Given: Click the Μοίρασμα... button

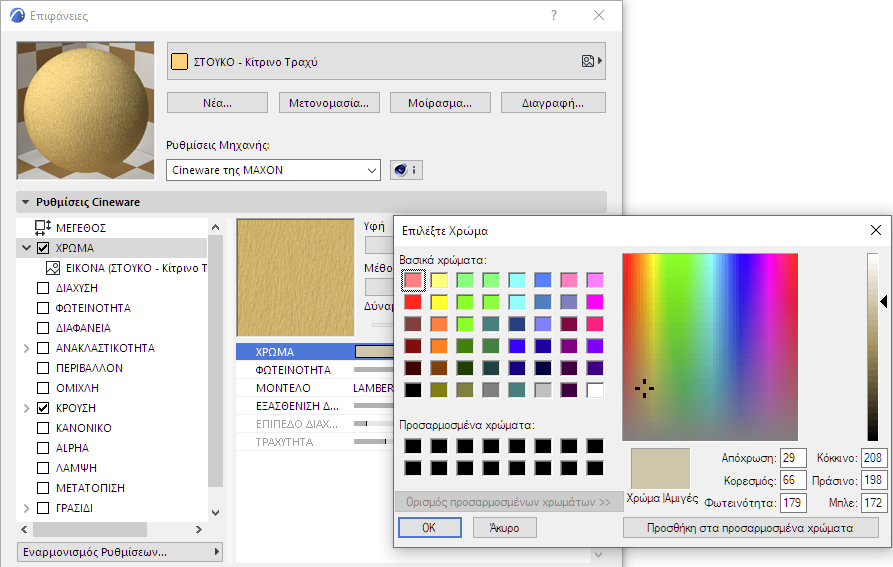Looking at the screenshot, I should tap(440, 103).
